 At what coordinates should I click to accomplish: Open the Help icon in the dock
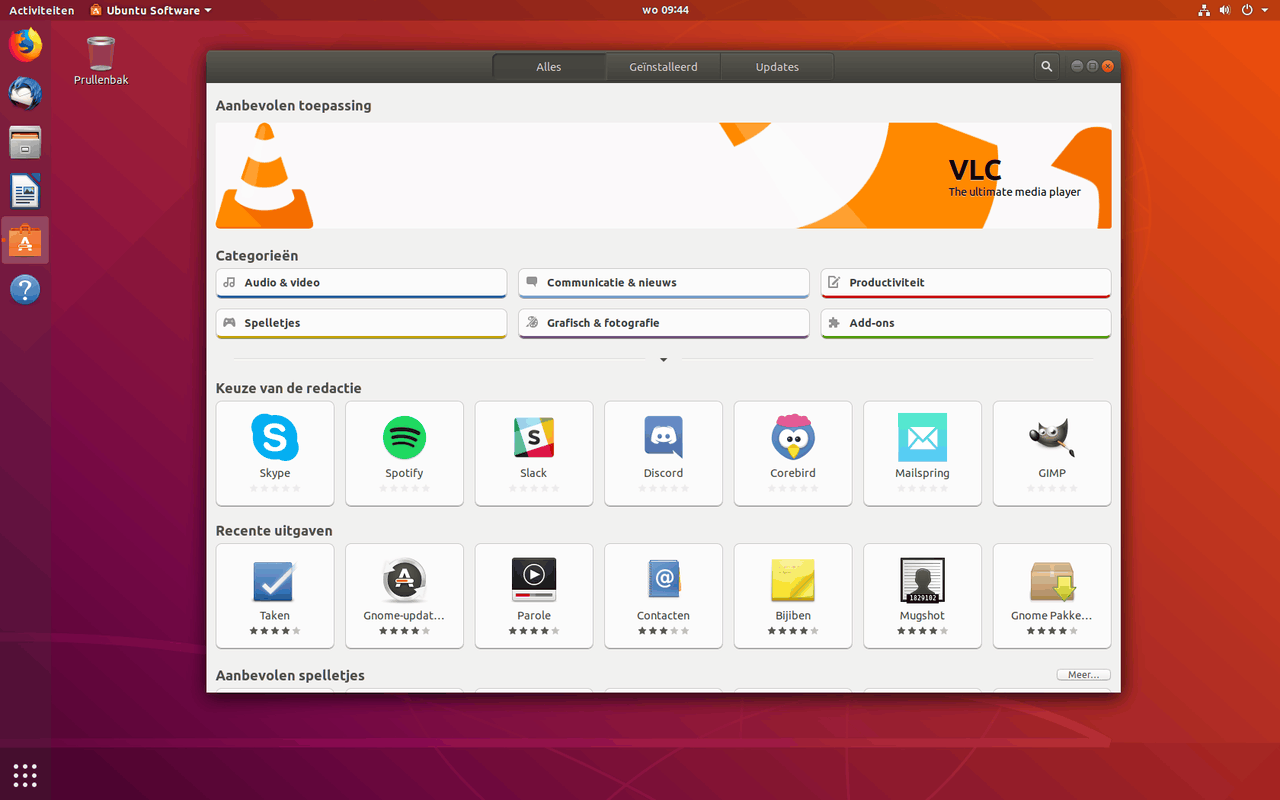25,289
